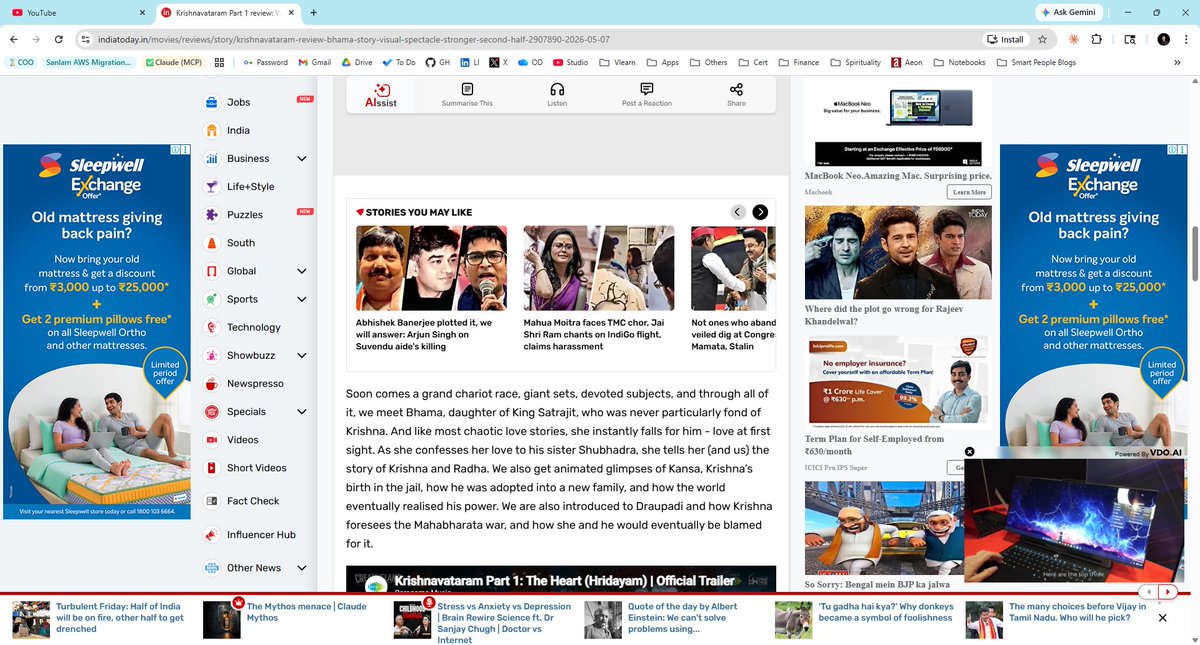Open the Claude (MCP) bookmark
The image size is (1200, 645).
pos(175,62)
